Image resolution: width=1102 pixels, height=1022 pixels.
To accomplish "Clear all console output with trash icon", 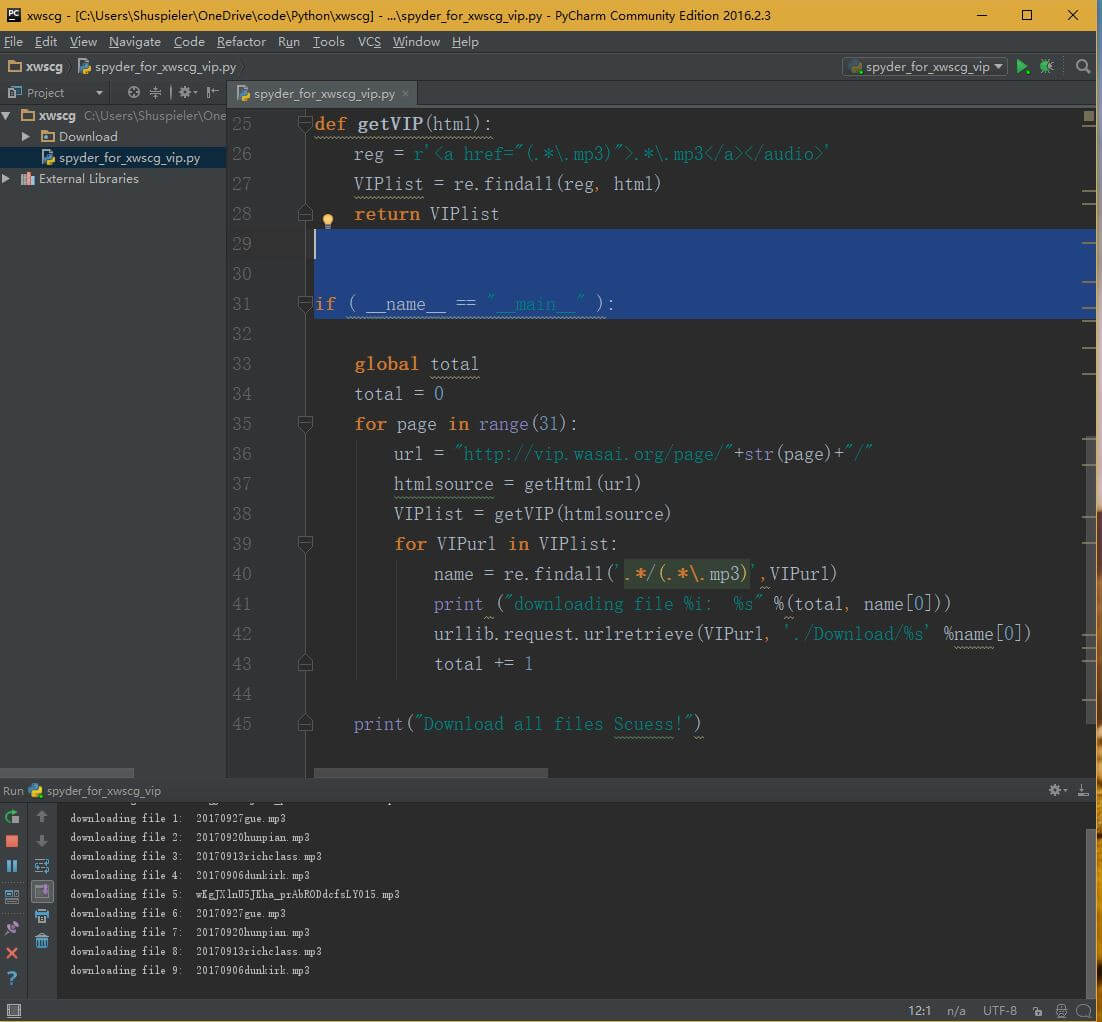I will pos(42,941).
